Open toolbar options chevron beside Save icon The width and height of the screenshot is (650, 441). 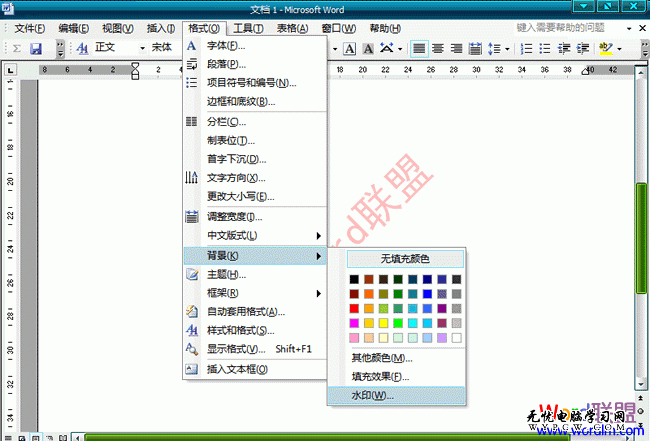(61, 49)
